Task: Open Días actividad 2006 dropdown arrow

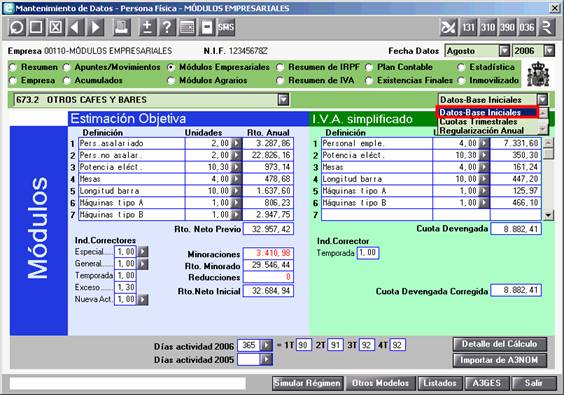Action: (x=266, y=345)
